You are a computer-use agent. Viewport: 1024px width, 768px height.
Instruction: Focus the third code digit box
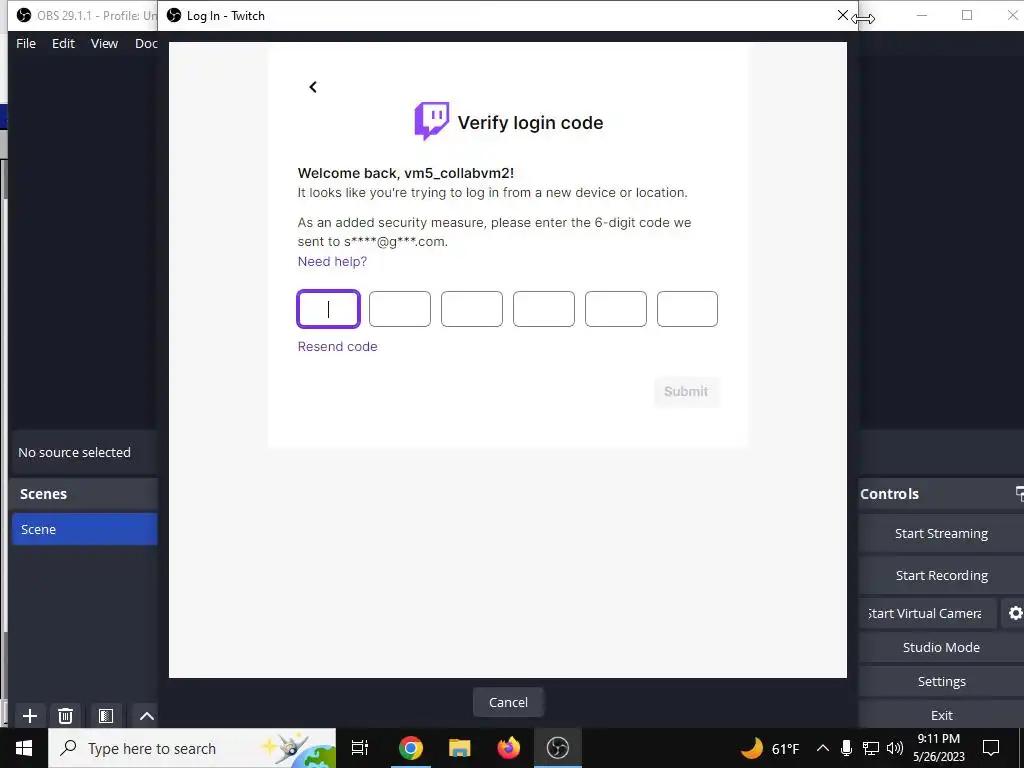coord(472,309)
